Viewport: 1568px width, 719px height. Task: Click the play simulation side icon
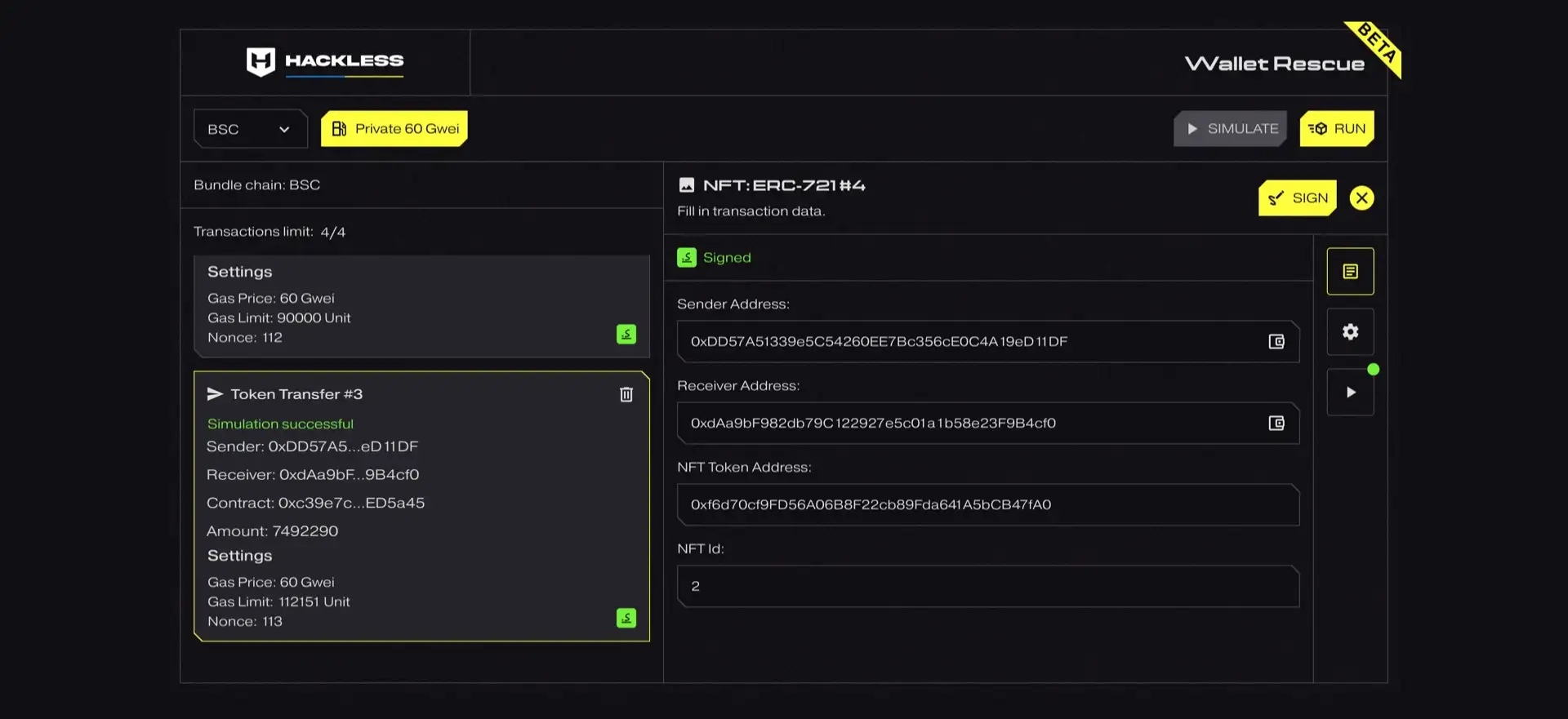pyautogui.click(x=1350, y=393)
